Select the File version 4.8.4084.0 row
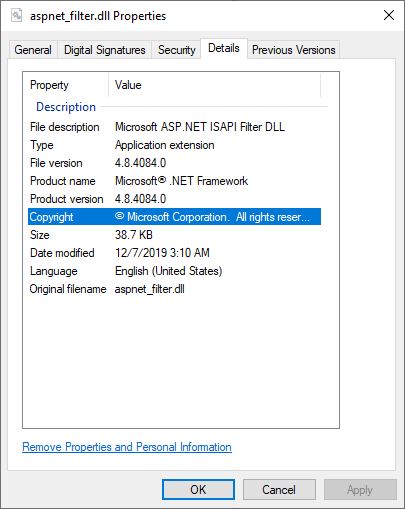The height and width of the screenshot is (509, 405). point(174,163)
